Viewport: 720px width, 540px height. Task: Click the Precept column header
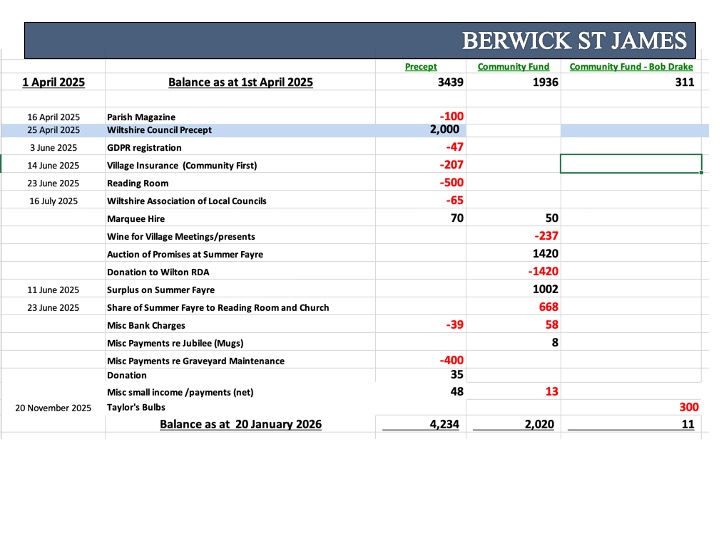[420, 67]
